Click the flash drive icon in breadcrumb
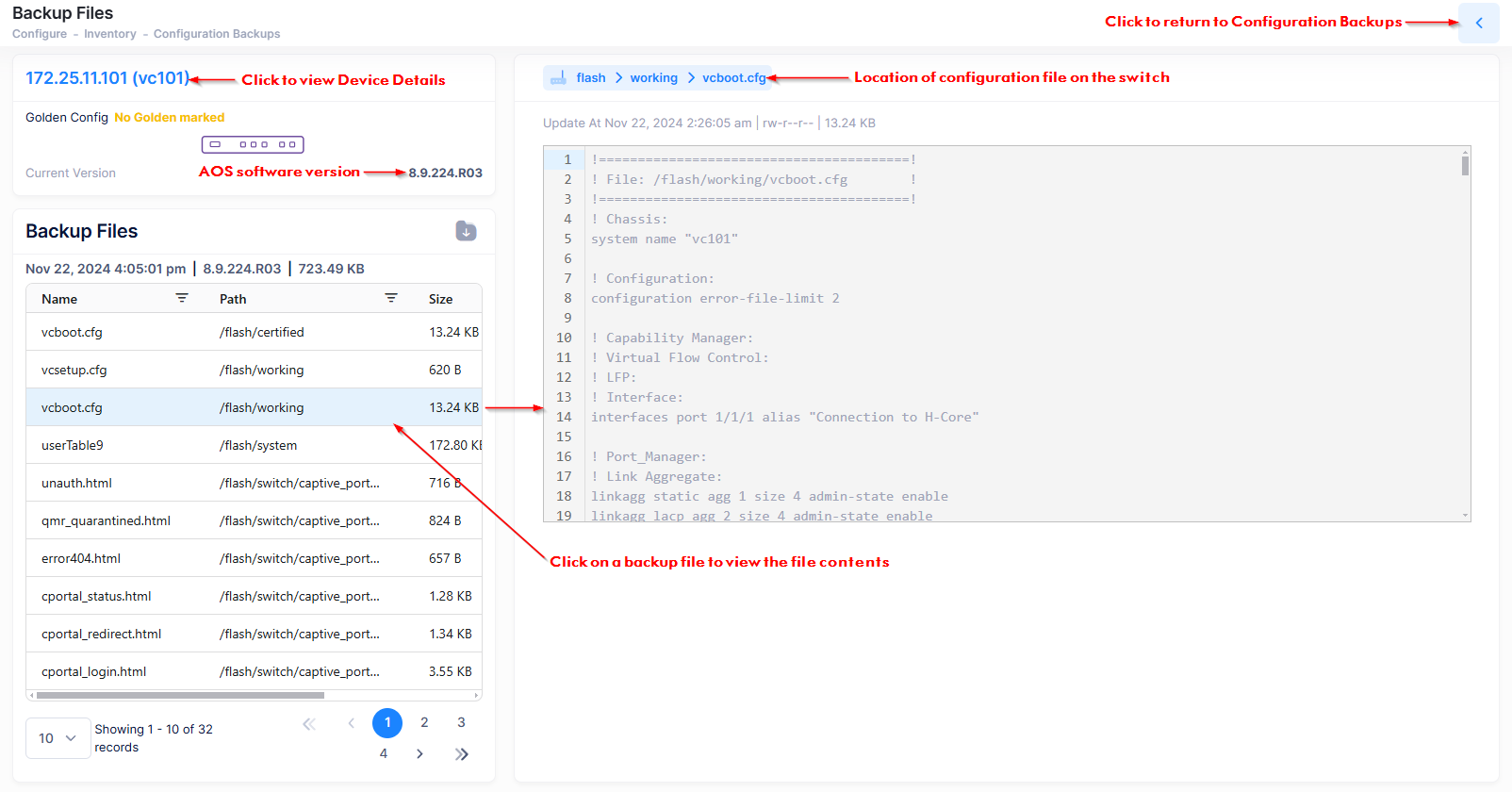The width and height of the screenshot is (1512, 792). point(558,78)
